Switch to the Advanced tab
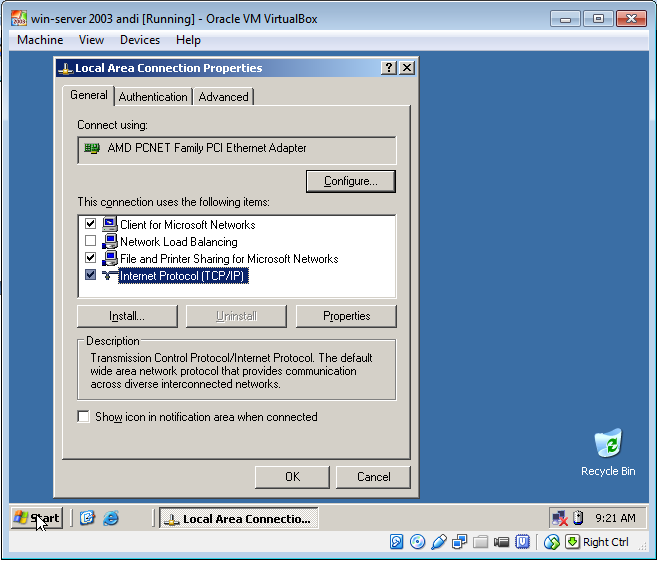Image resolution: width=657 pixels, height=562 pixels. (223, 97)
